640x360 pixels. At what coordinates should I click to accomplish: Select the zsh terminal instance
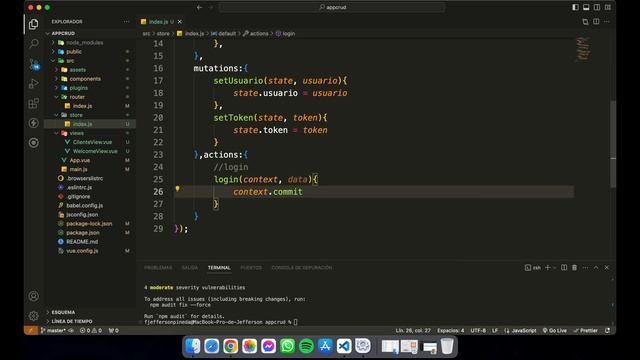pos(533,268)
